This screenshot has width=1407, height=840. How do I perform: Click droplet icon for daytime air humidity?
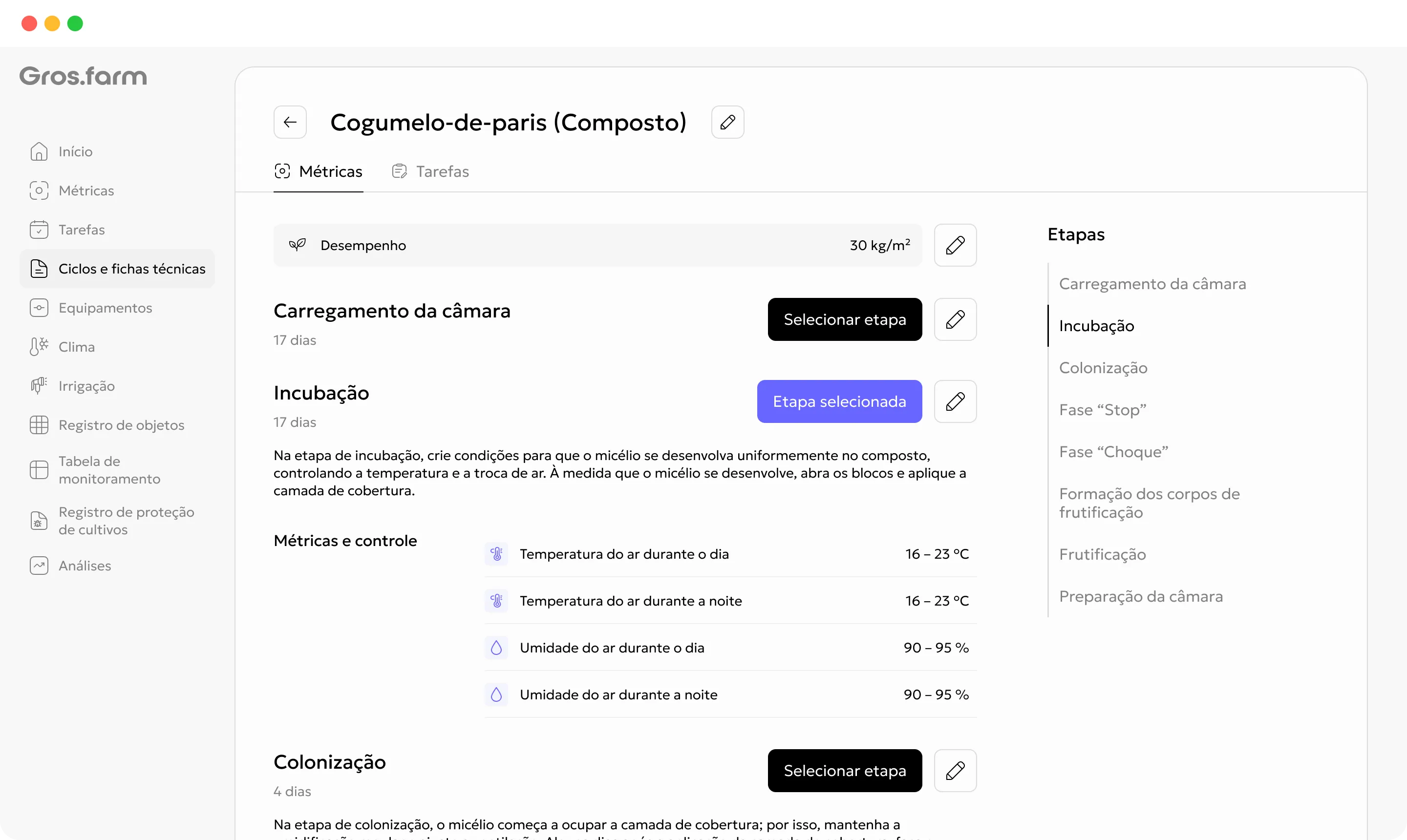496,648
